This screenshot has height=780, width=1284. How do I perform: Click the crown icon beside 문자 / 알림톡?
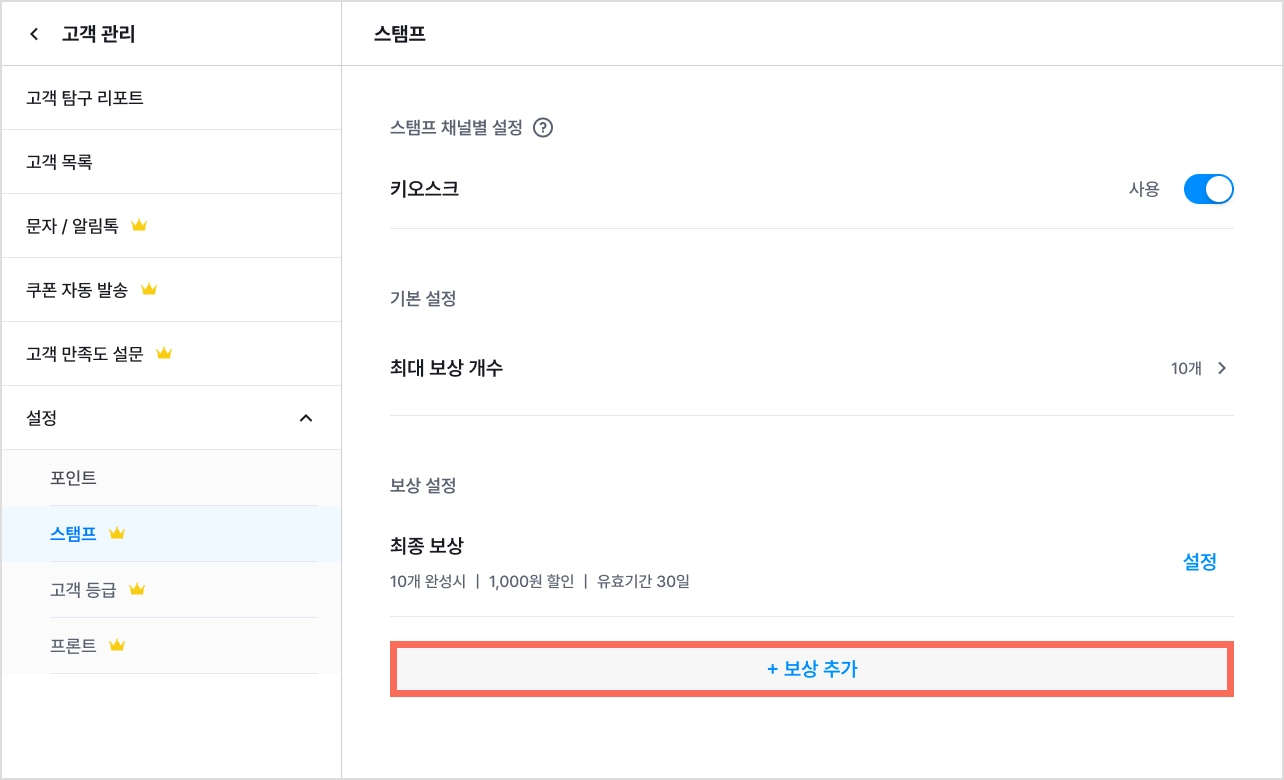click(x=139, y=226)
